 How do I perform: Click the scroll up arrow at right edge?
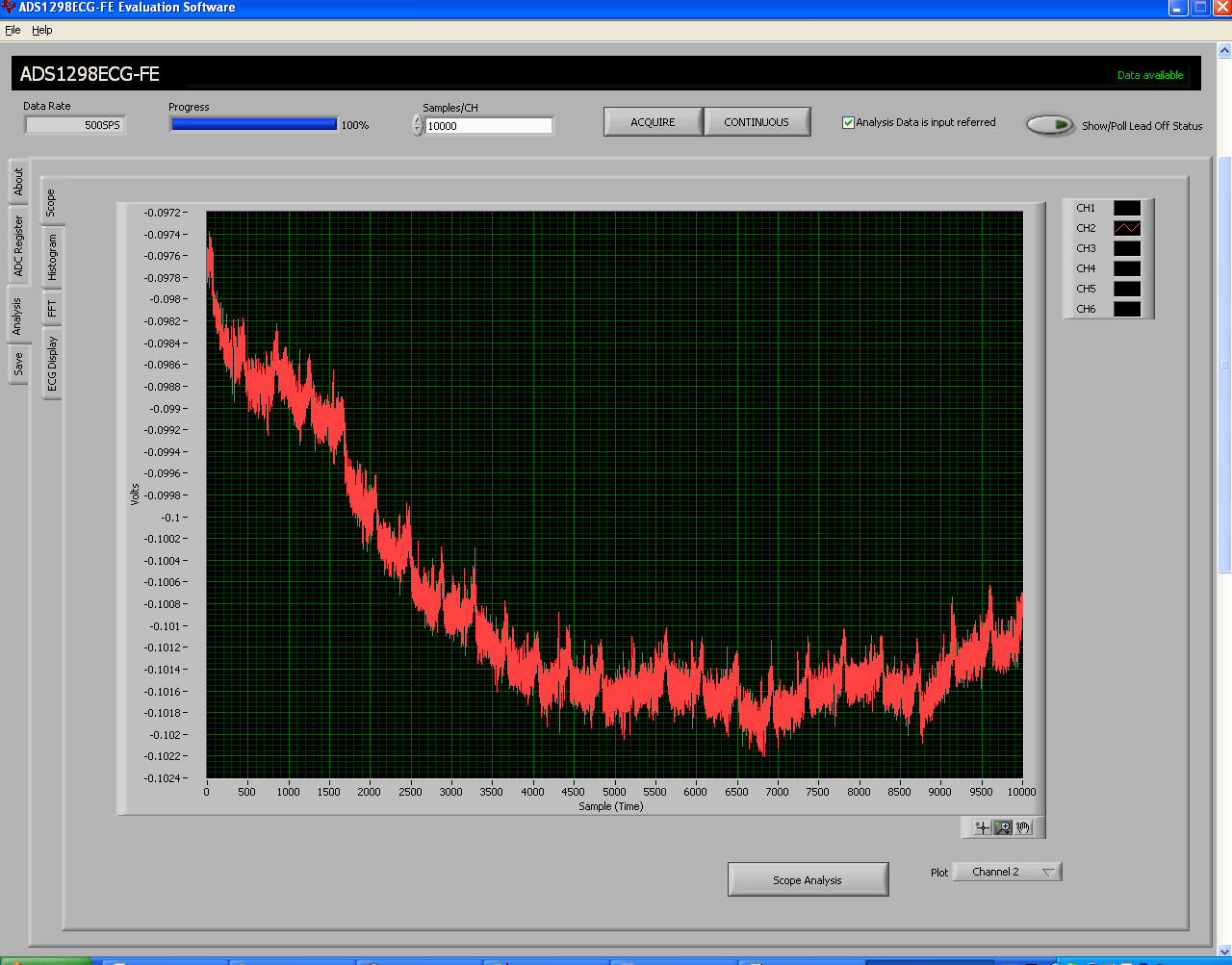pos(1224,51)
